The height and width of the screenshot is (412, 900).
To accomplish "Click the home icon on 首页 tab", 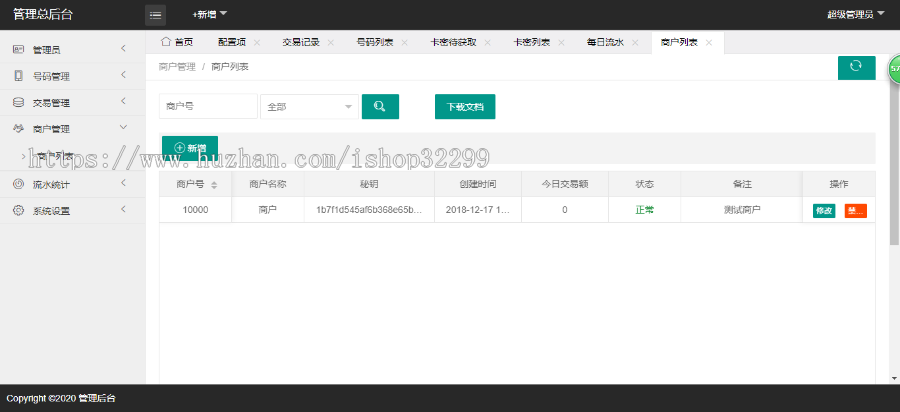I will 166,42.
